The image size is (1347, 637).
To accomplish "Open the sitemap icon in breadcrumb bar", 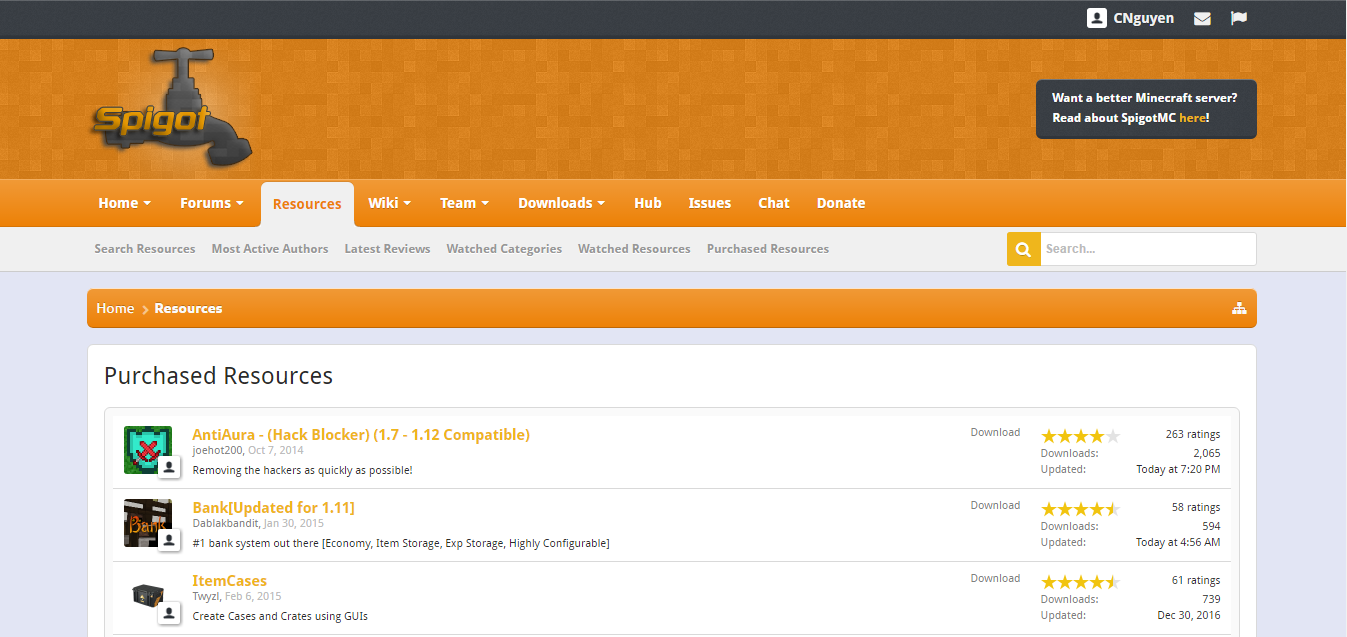I will click(1239, 308).
